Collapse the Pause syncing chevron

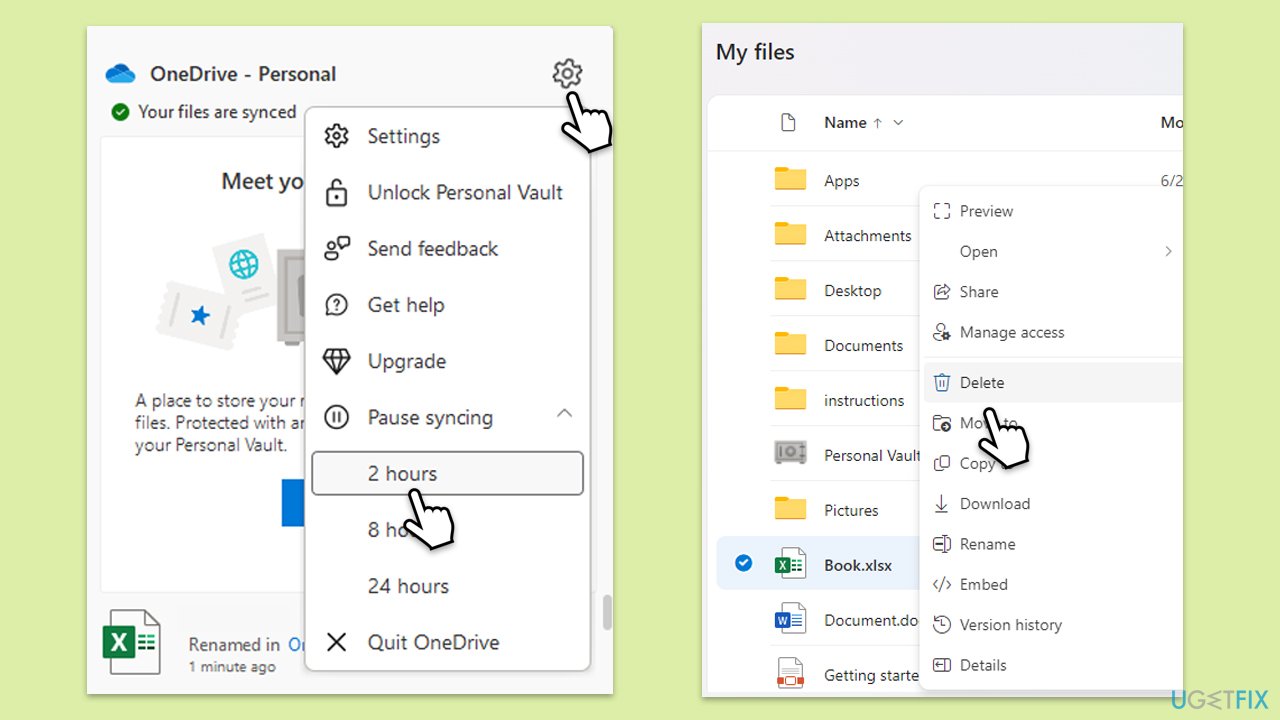coord(564,413)
